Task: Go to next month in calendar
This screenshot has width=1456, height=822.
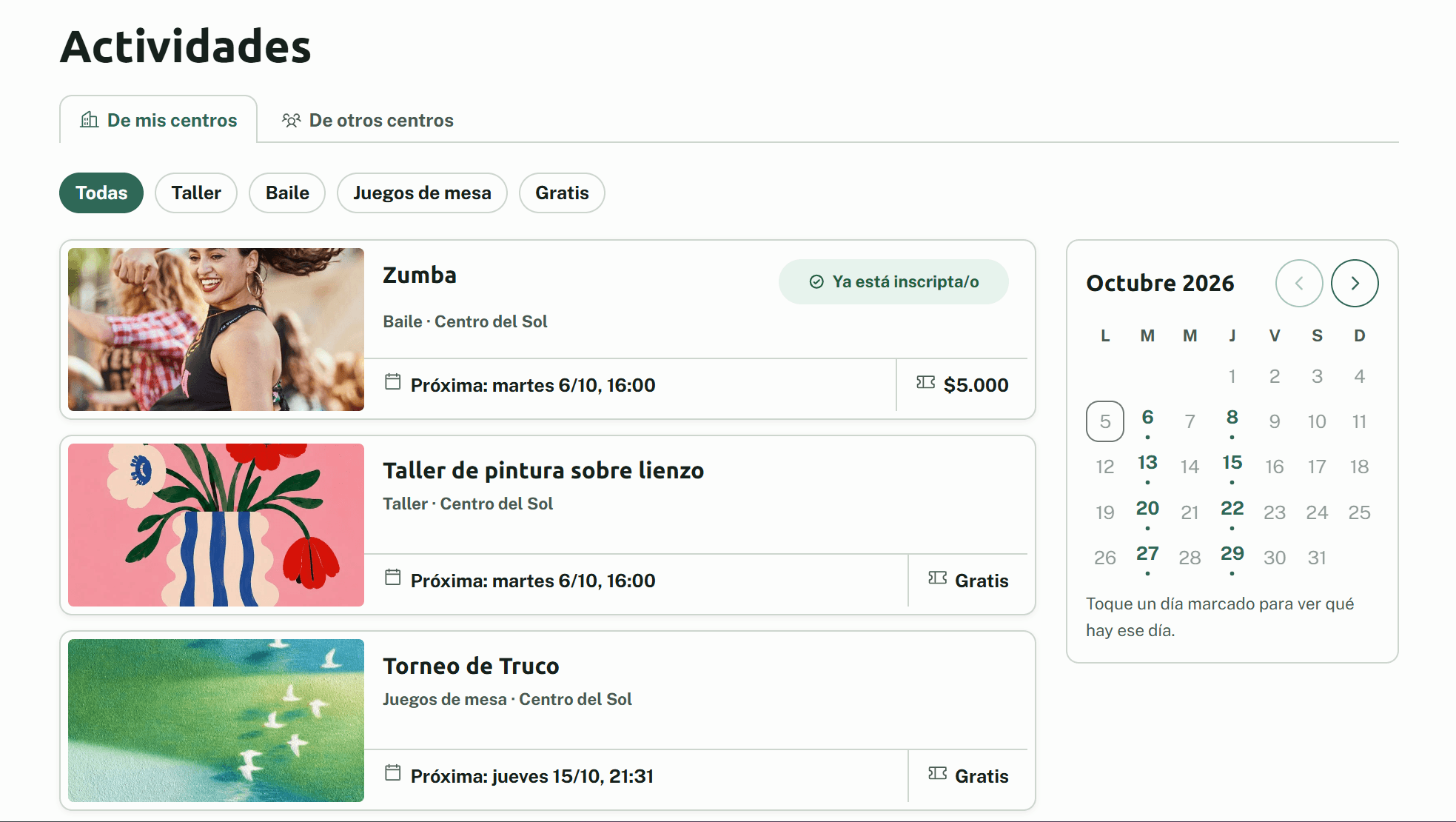Action: pos(1355,283)
